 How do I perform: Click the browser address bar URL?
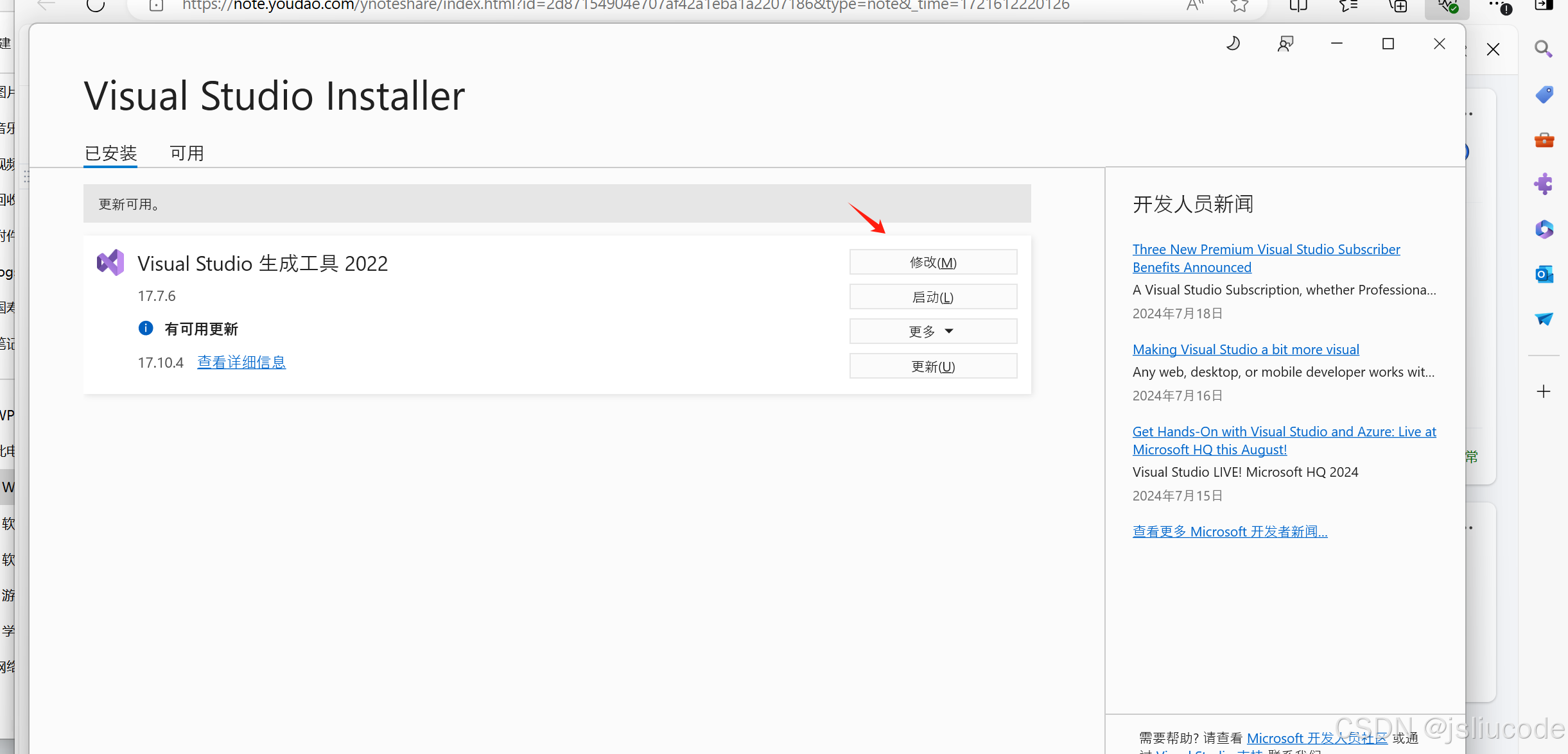[625, 5]
